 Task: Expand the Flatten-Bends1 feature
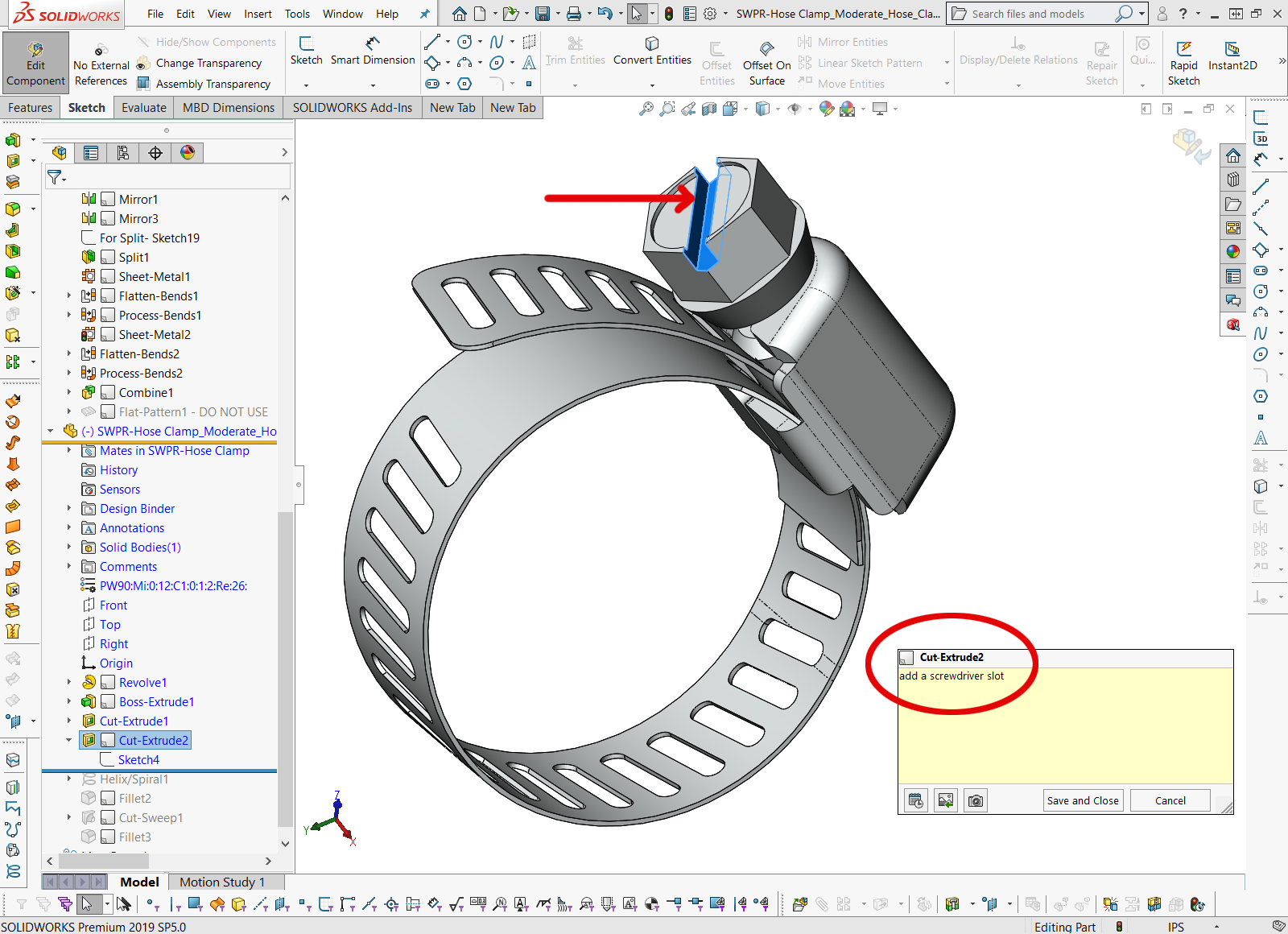(x=69, y=295)
